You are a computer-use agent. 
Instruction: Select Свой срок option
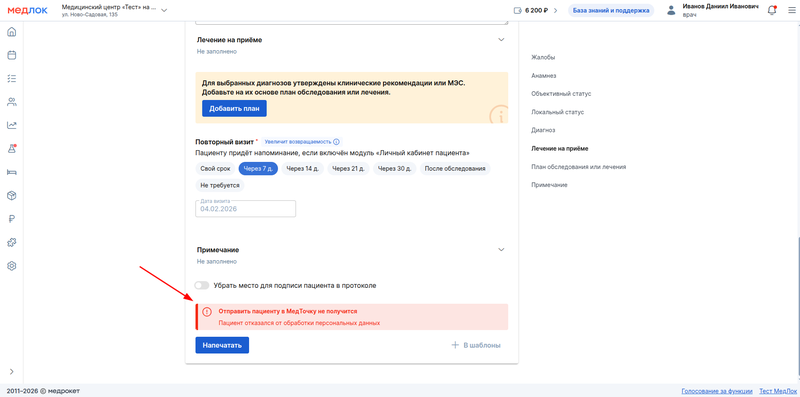[x=215, y=169]
